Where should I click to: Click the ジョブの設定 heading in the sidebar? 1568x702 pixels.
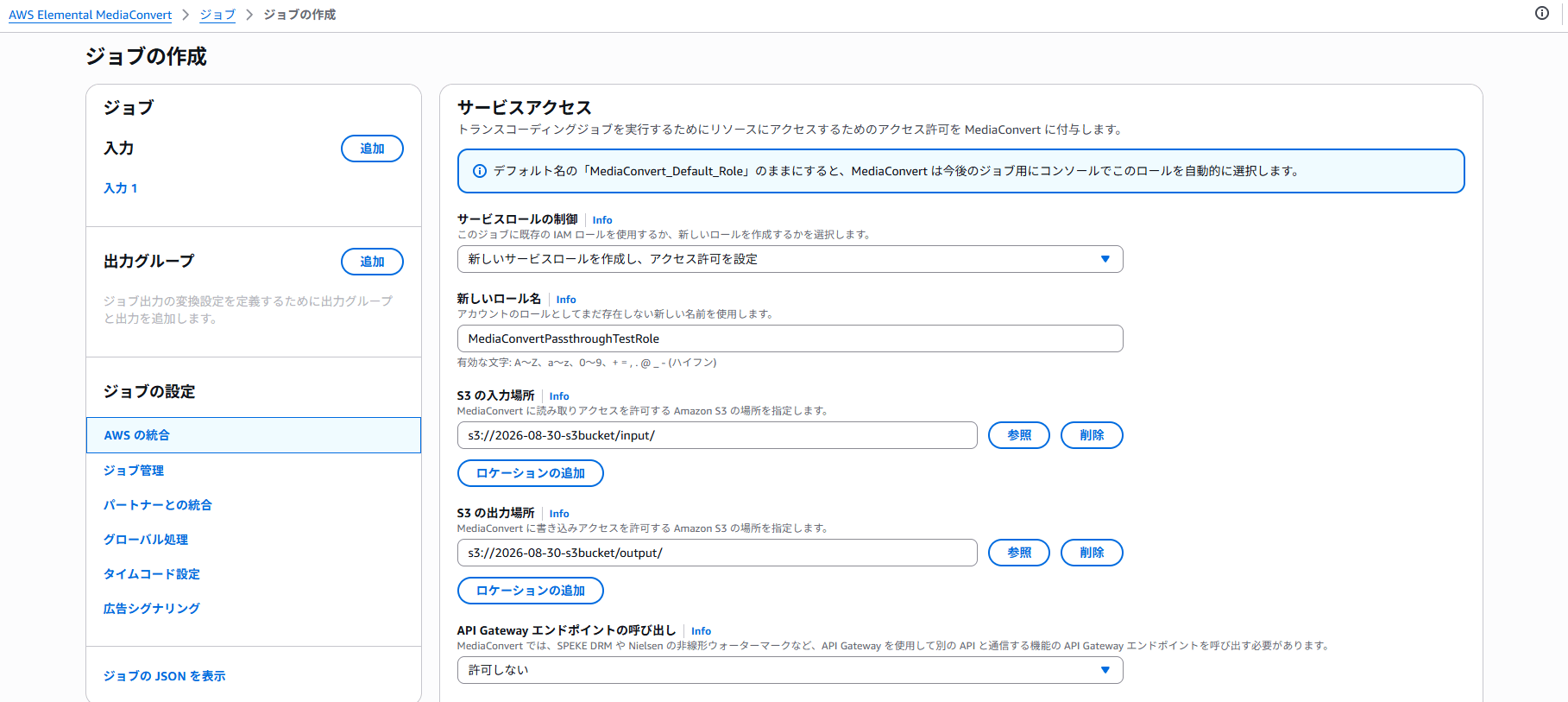[x=149, y=391]
